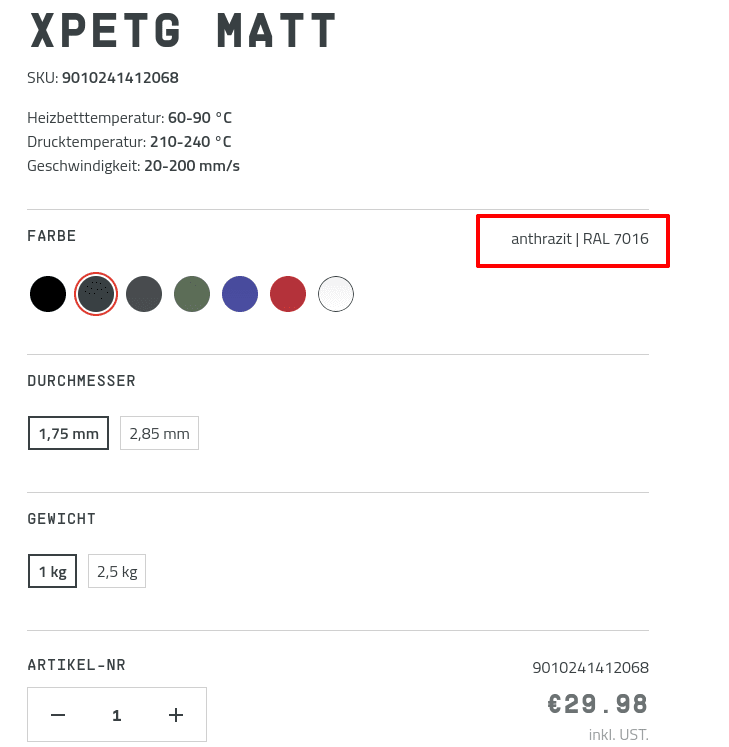
Task: Click the anthrazit RAL 7016 color label
Action: point(579,239)
